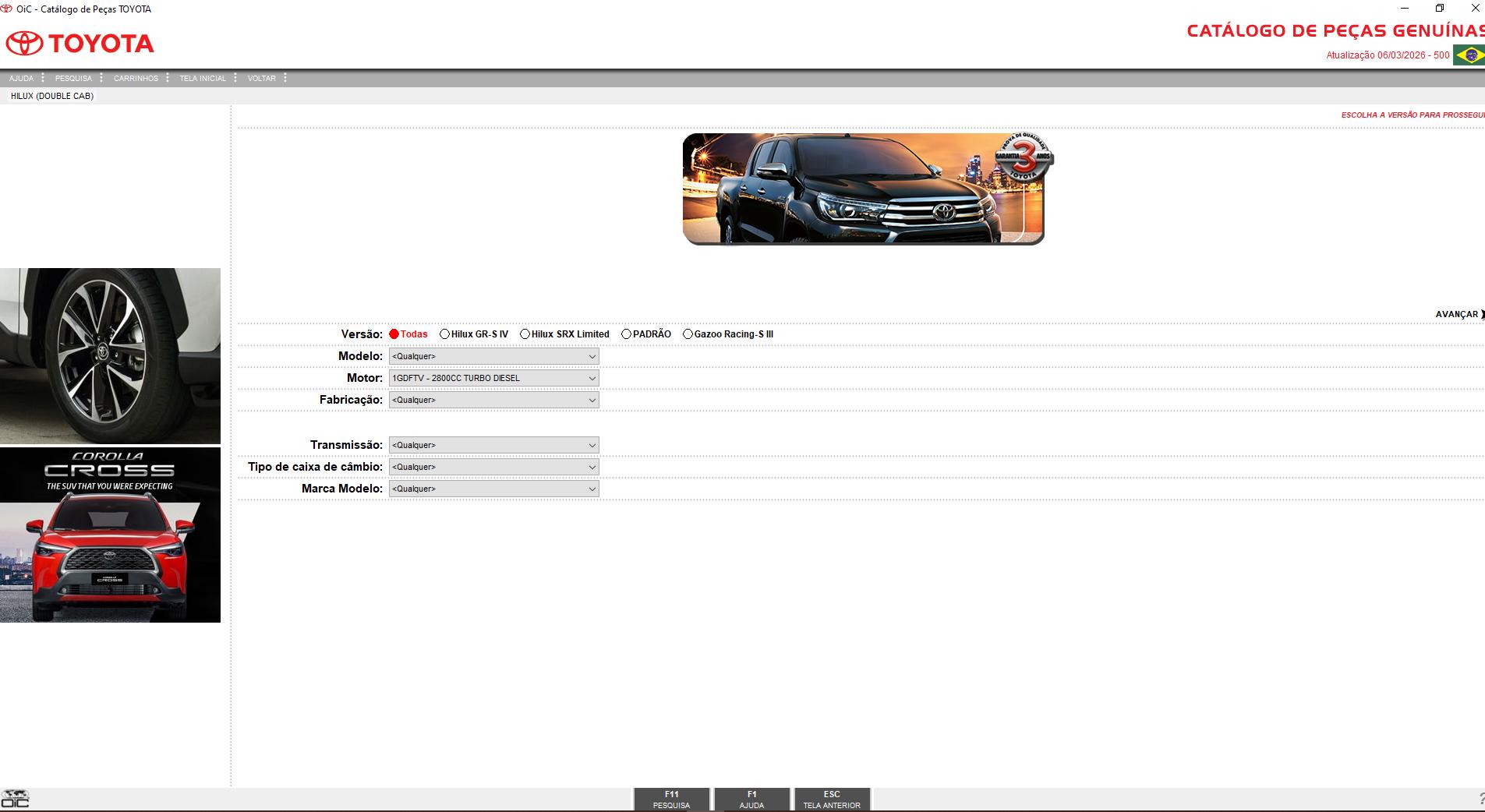Screen dimensions: 1485x812
Task: Select the Todas version radio button
Action: tap(394, 334)
